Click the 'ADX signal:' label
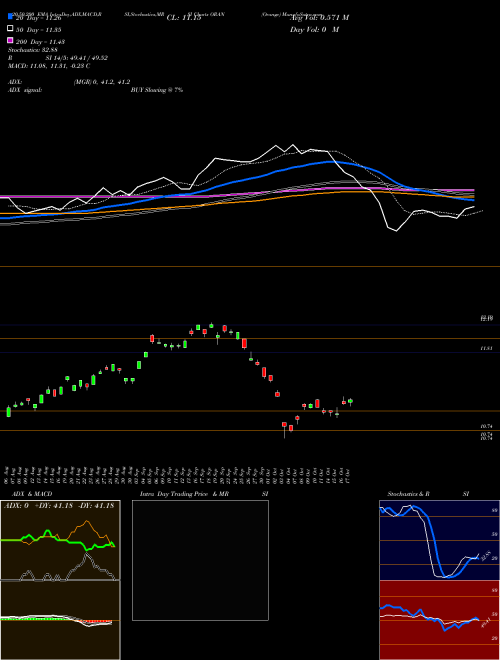The height and width of the screenshot is (660, 500). 25,90
